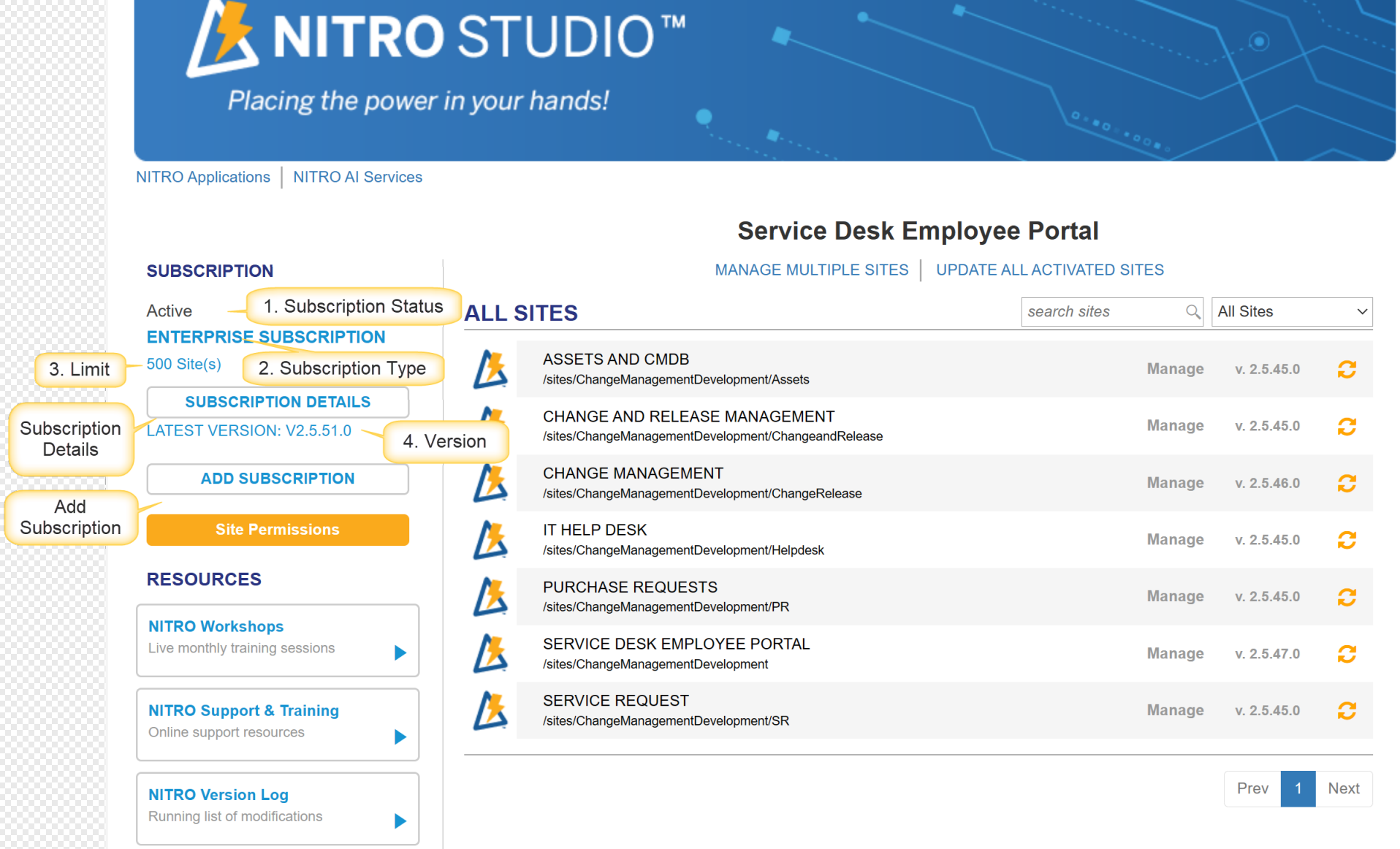The height and width of the screenshot is (849, 1400).
Task: Click refresh icon for Change Management row
Action: tap(1347, 483)
